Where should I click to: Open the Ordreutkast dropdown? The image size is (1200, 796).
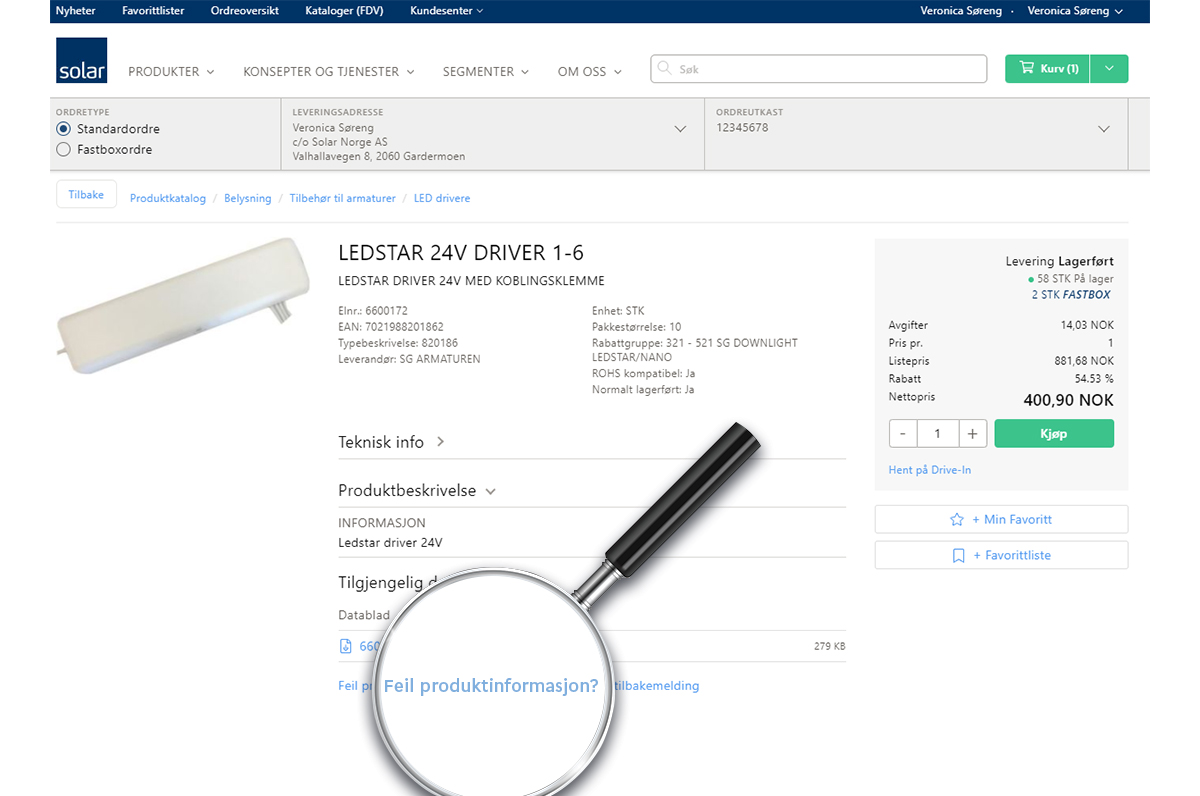click(1104, 129)
